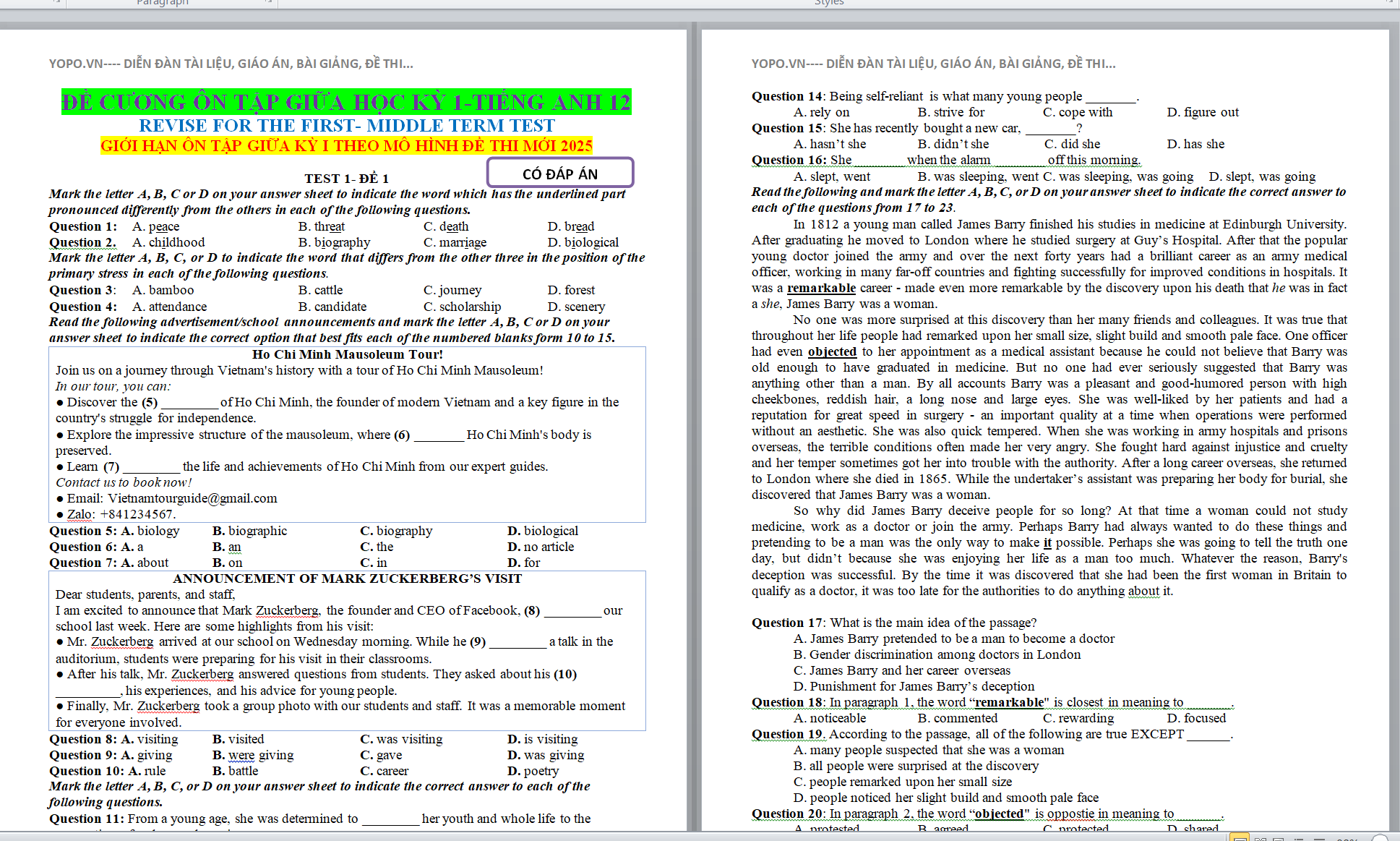Screen dimensions: 1400x841
Task: Click the green highlighted title 'ĐỀ CƯƠNG ÔN TẬP GIỮA HỌC KỲ 1'
Action: pos(346,102)
